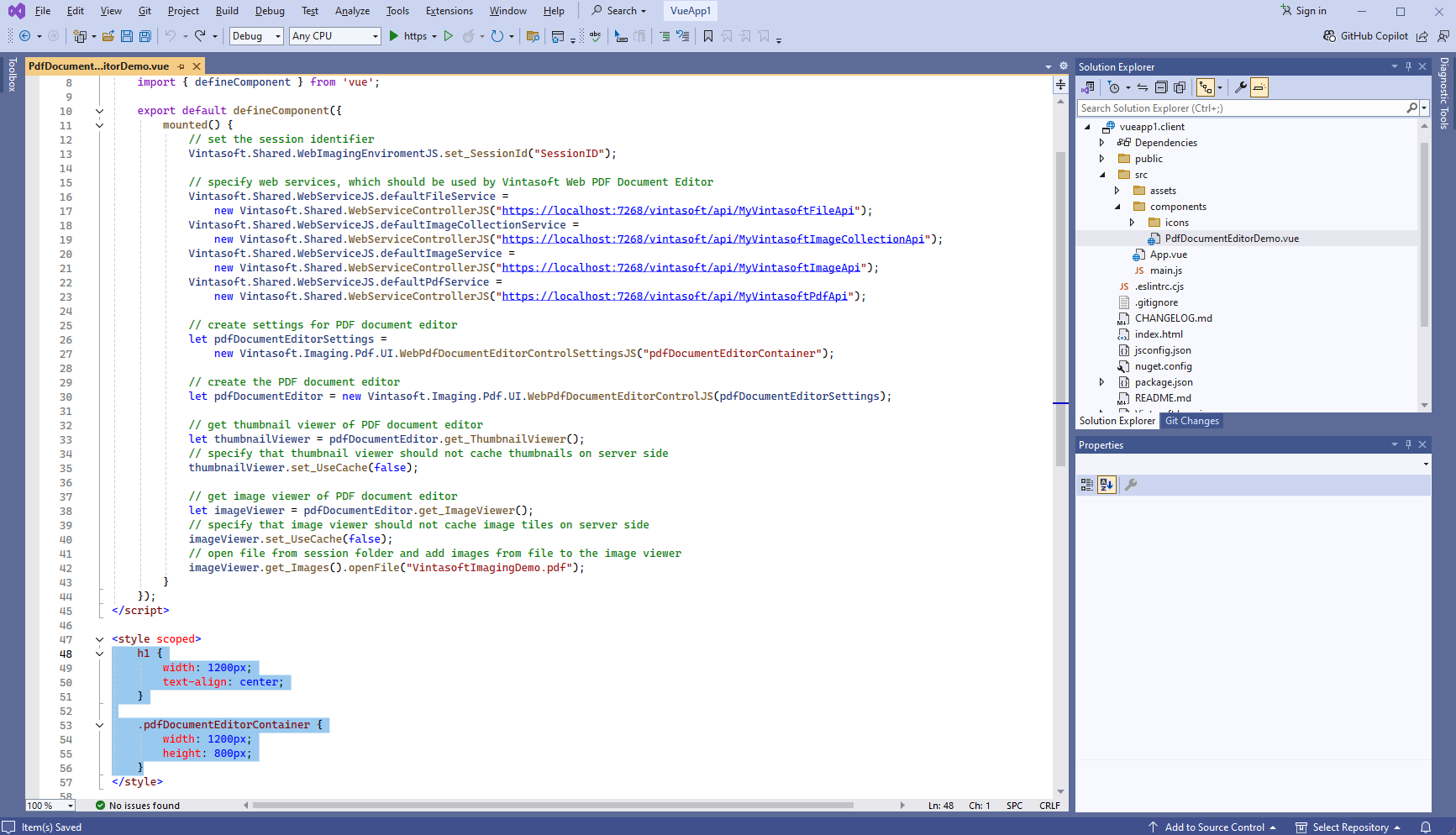Click the spell checker abc icon

point(596,36)
